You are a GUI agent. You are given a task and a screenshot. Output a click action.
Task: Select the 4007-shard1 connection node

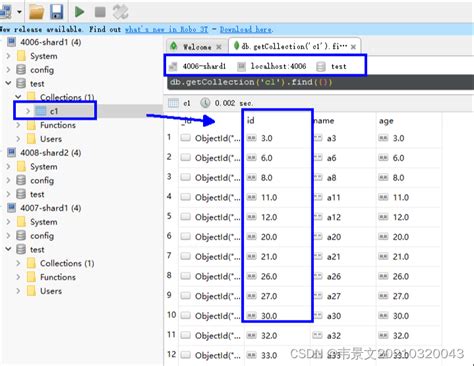pos(50,208)
